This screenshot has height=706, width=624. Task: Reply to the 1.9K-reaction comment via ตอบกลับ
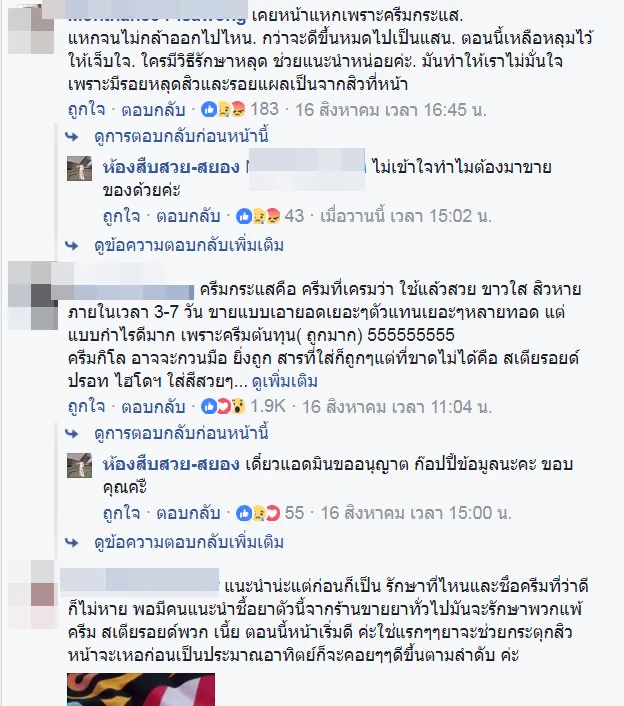point(153,407)
